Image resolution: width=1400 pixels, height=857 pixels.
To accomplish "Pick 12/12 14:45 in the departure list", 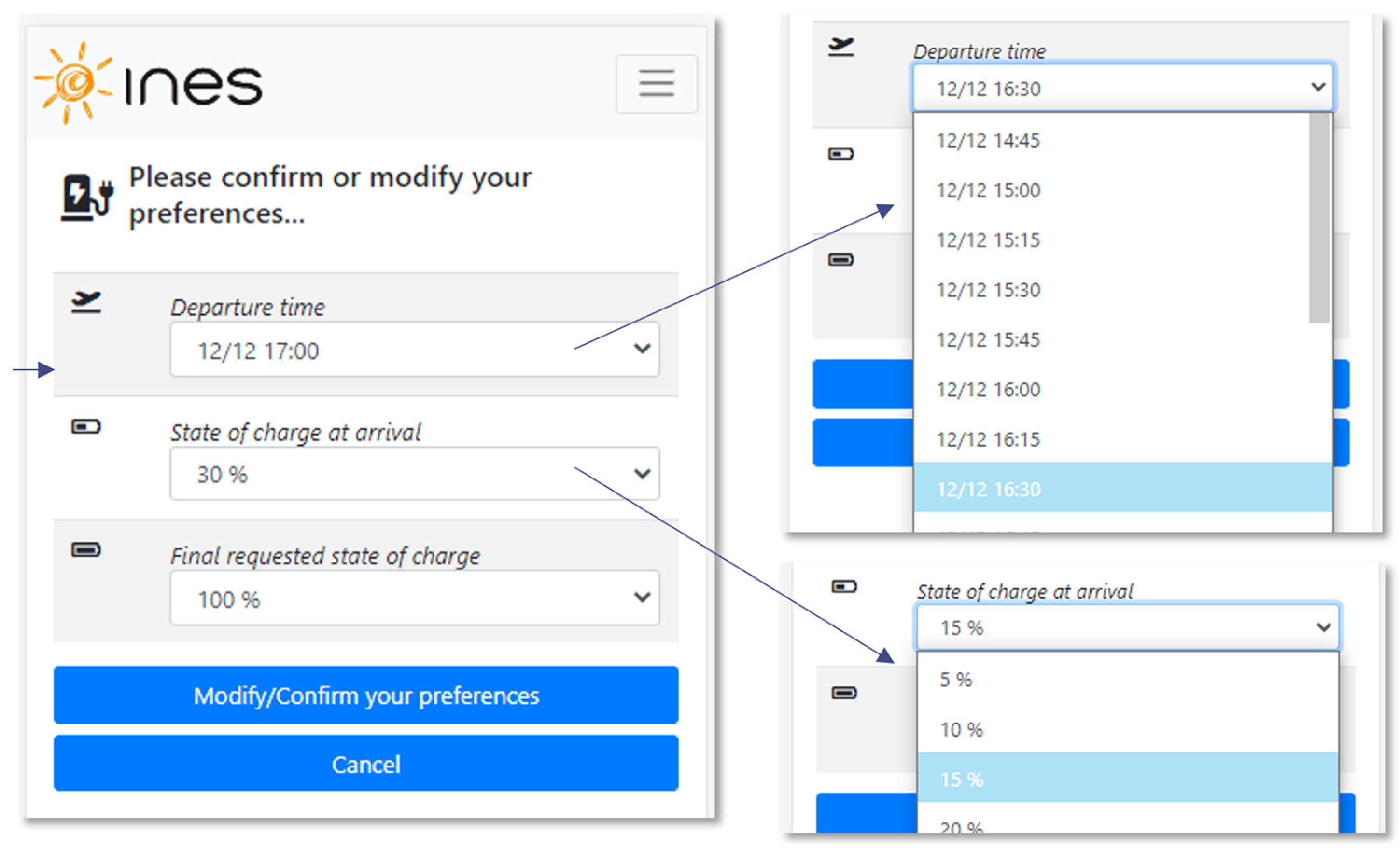I will (x=988, y=140).
